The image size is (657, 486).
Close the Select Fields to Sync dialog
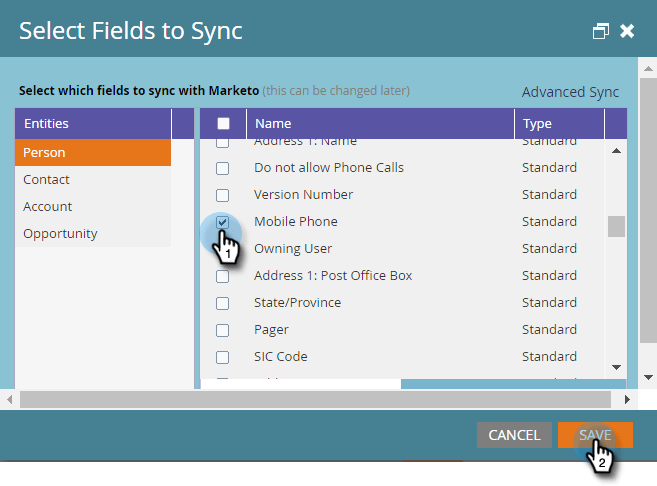pyautogui.click(x=627, y=31)
